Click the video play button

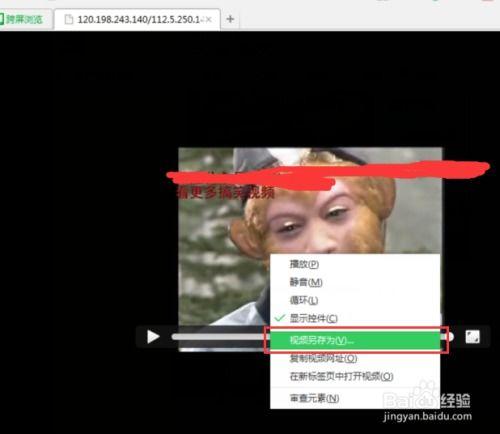click(153, 337)
